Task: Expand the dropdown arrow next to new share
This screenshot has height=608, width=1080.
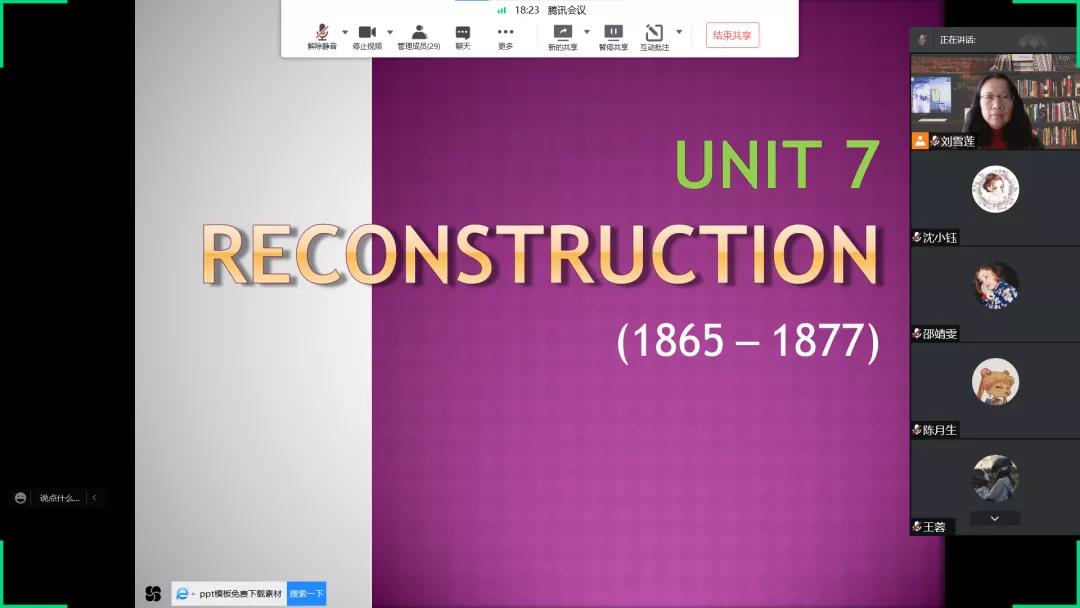Action: point(587,31)
